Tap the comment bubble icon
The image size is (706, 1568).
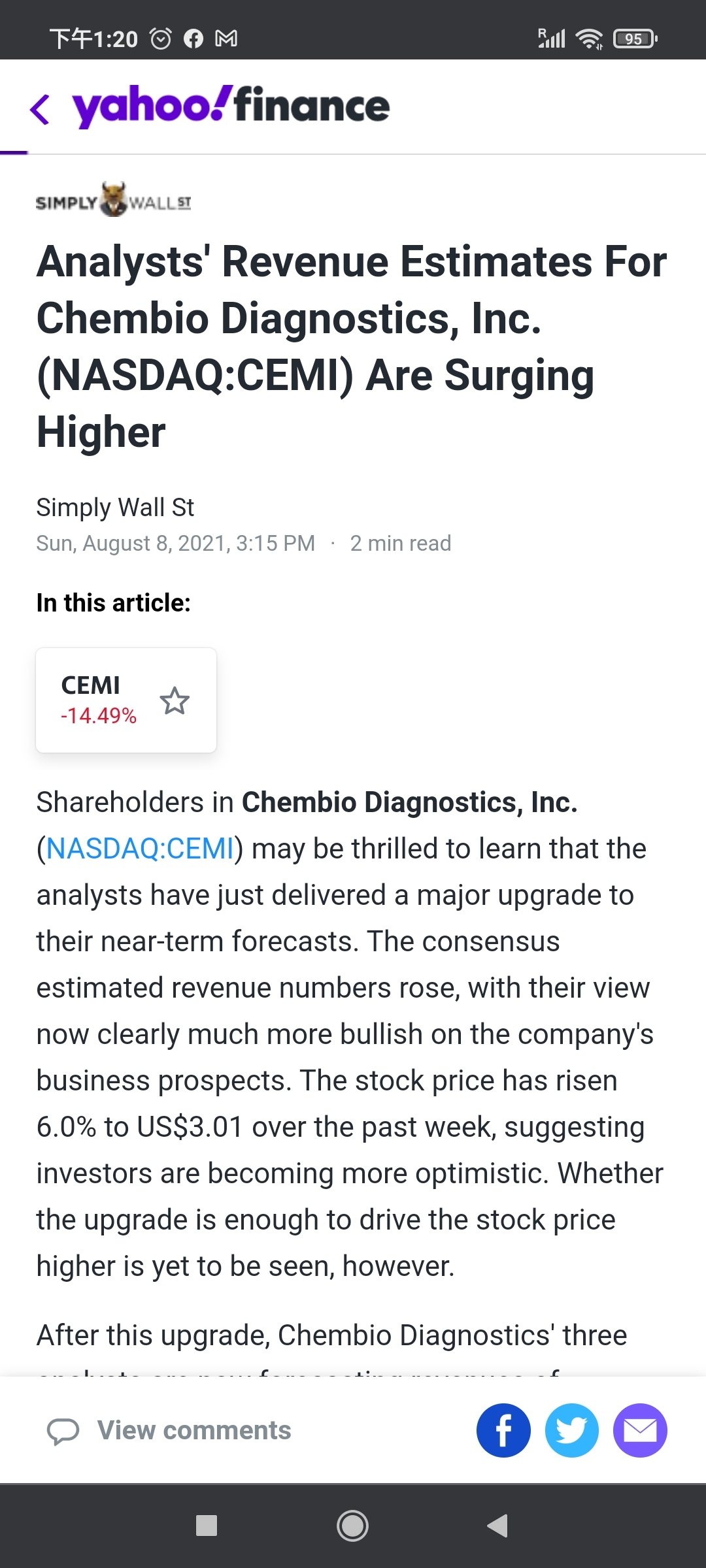click(x=63, y=1431)
